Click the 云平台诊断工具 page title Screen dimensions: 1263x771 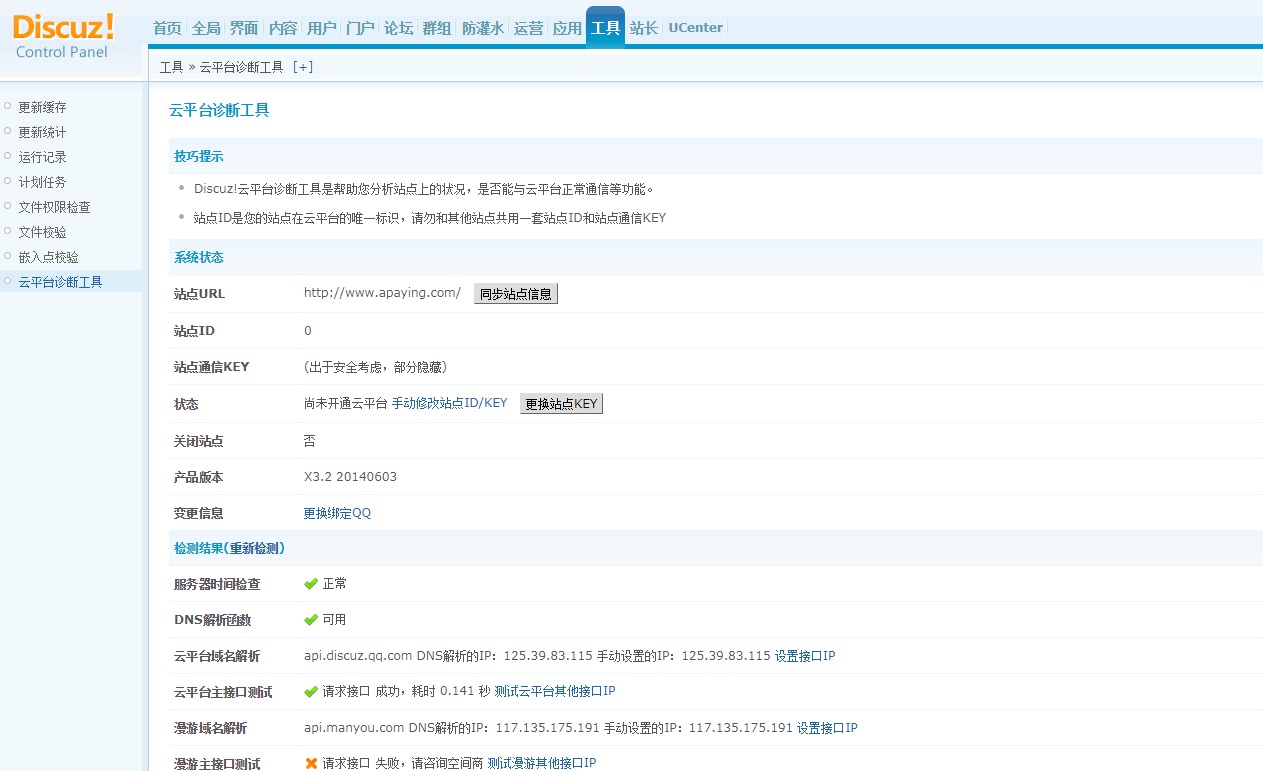(219, 110)
